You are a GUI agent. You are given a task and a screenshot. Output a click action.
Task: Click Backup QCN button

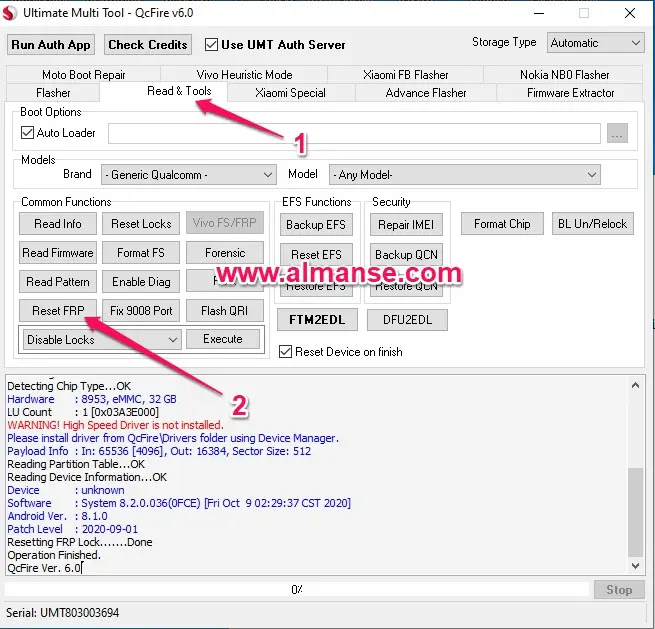click(x=406, y=255)
